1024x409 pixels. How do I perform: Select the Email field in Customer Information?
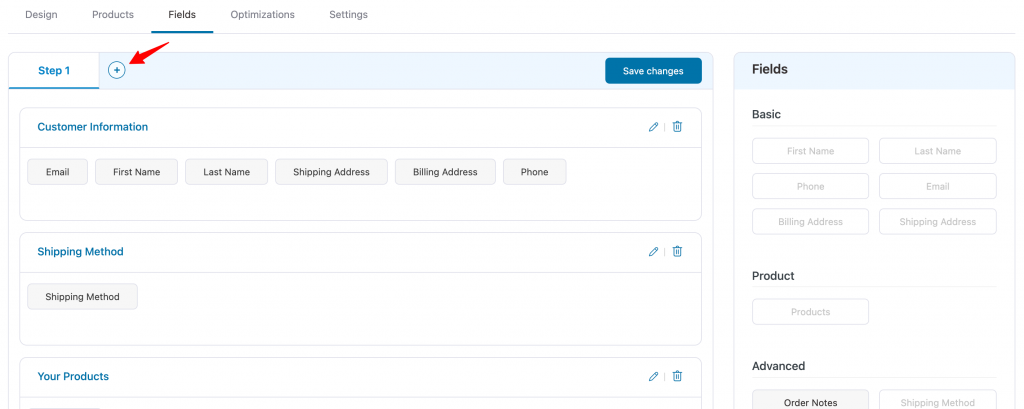point(57,172)
